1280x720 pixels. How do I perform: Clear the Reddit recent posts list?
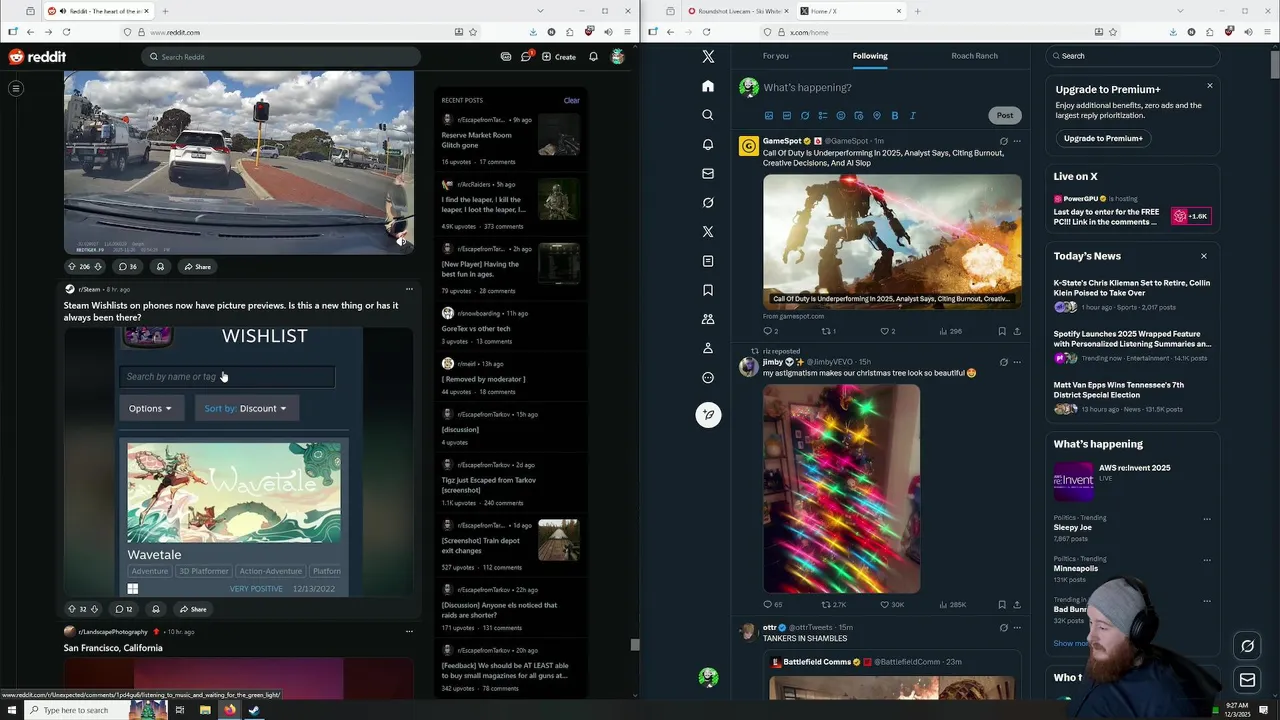tap(571, 100)
